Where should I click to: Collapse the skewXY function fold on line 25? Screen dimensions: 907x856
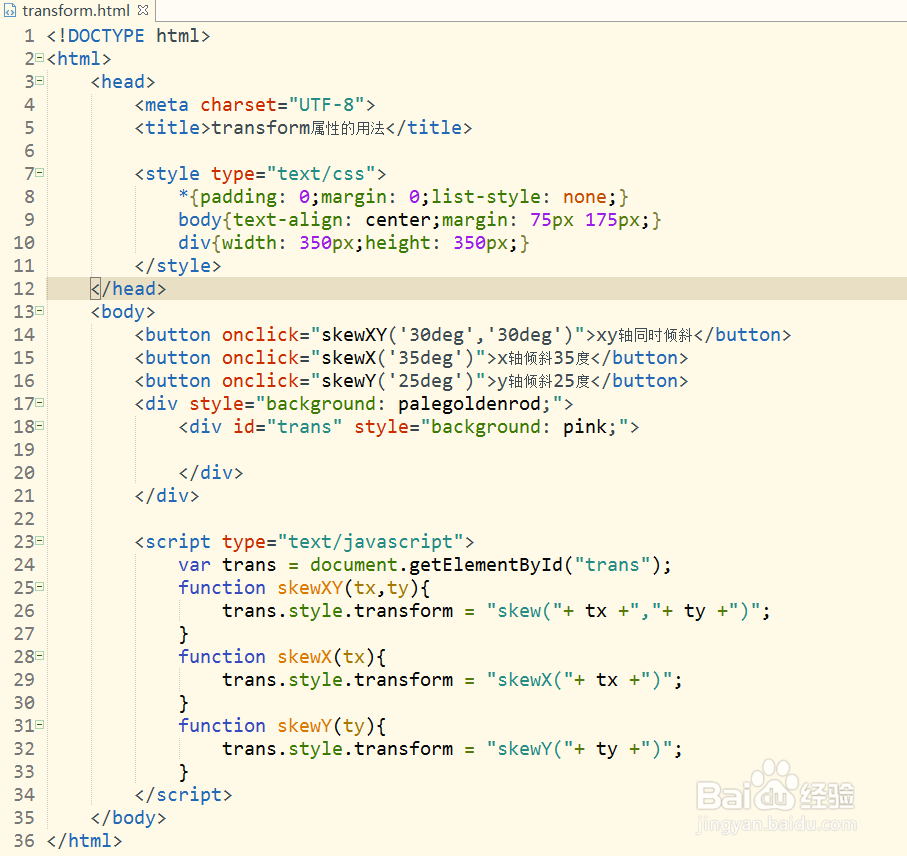click(x=39, y=587)
